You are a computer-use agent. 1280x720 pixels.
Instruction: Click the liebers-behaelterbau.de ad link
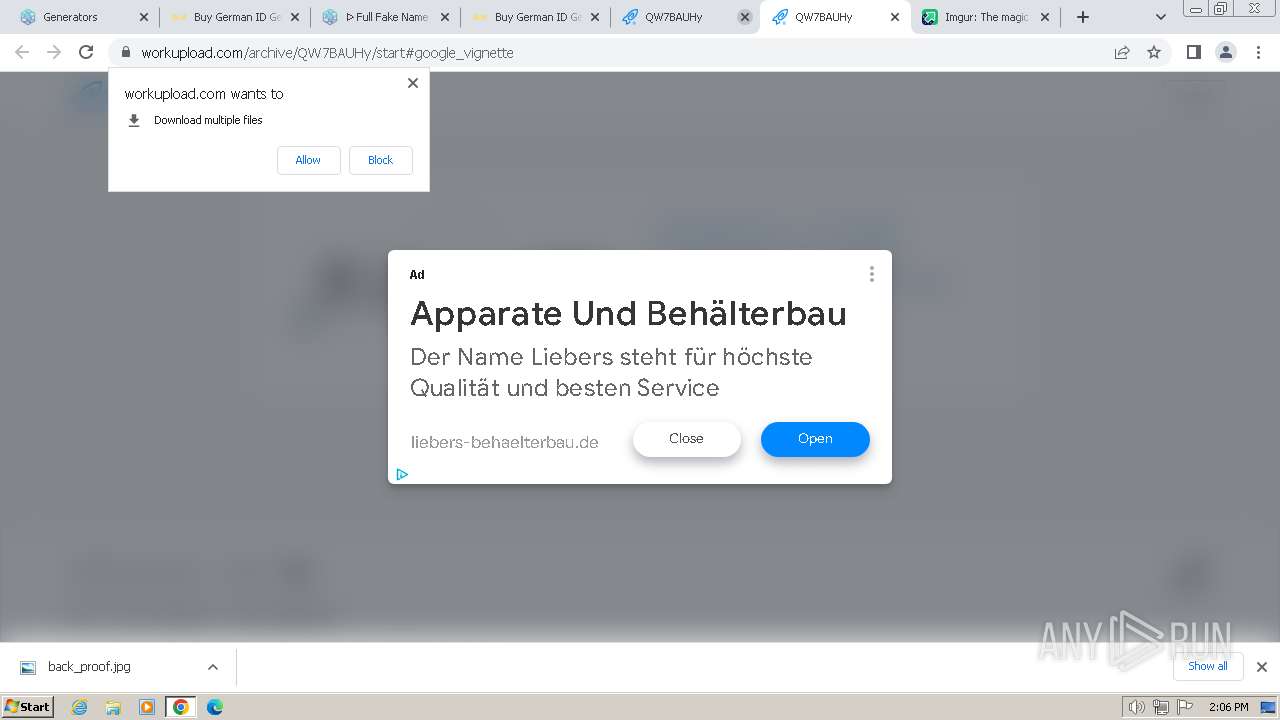point(505,442)
